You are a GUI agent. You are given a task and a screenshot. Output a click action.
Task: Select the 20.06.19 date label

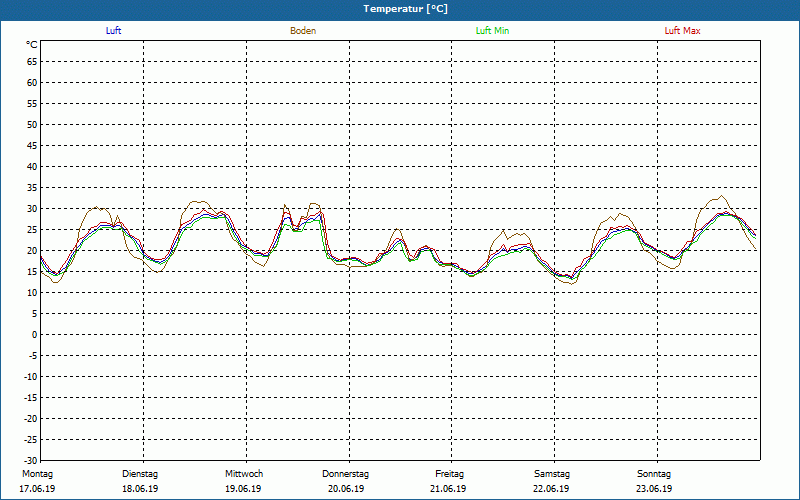346,489
